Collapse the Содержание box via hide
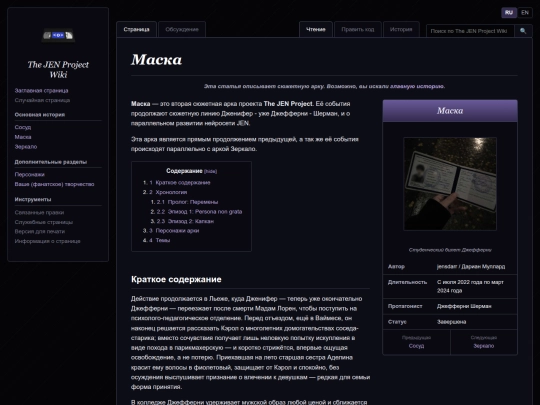This screenshot has height=405, width=540. (x=210, y=171)
